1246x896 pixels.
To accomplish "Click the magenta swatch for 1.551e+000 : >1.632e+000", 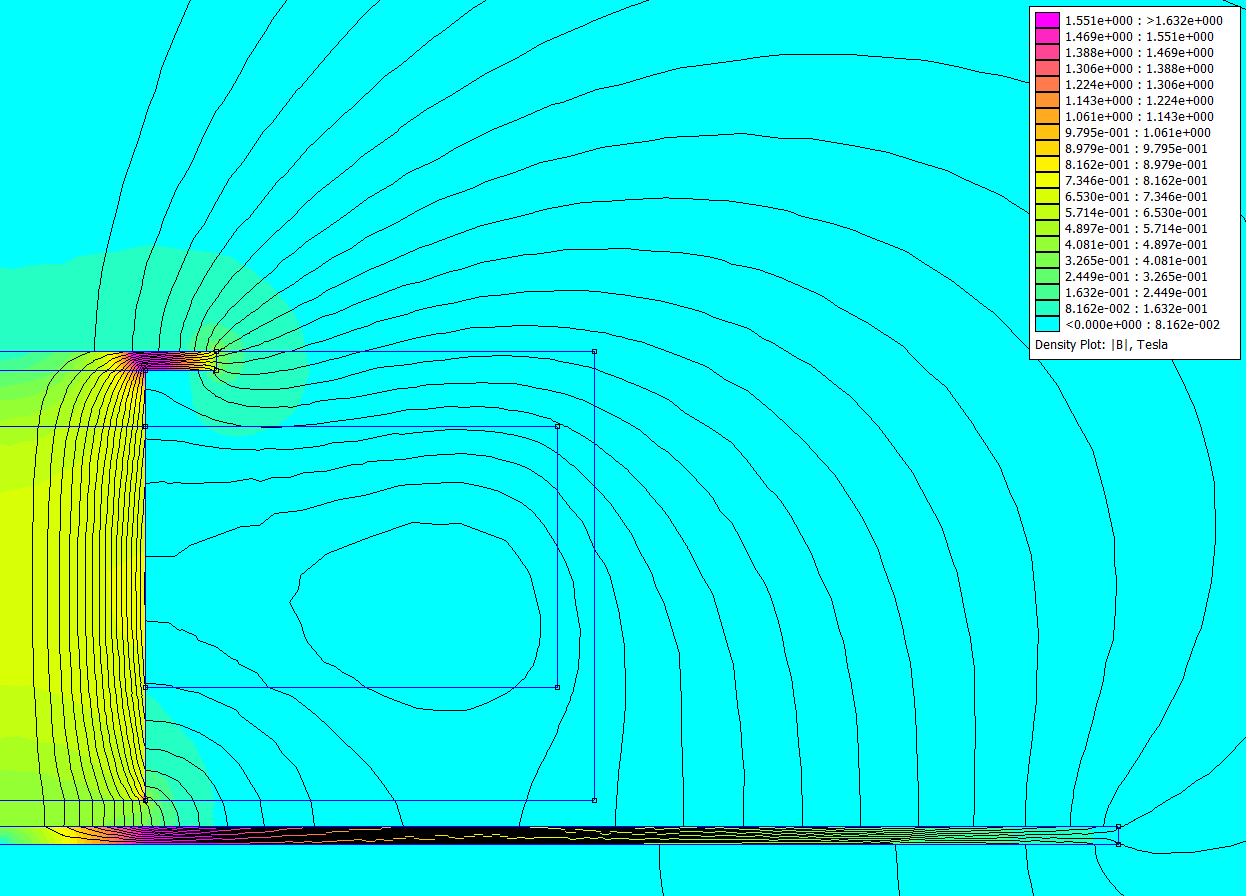I will coord(1047,20).
